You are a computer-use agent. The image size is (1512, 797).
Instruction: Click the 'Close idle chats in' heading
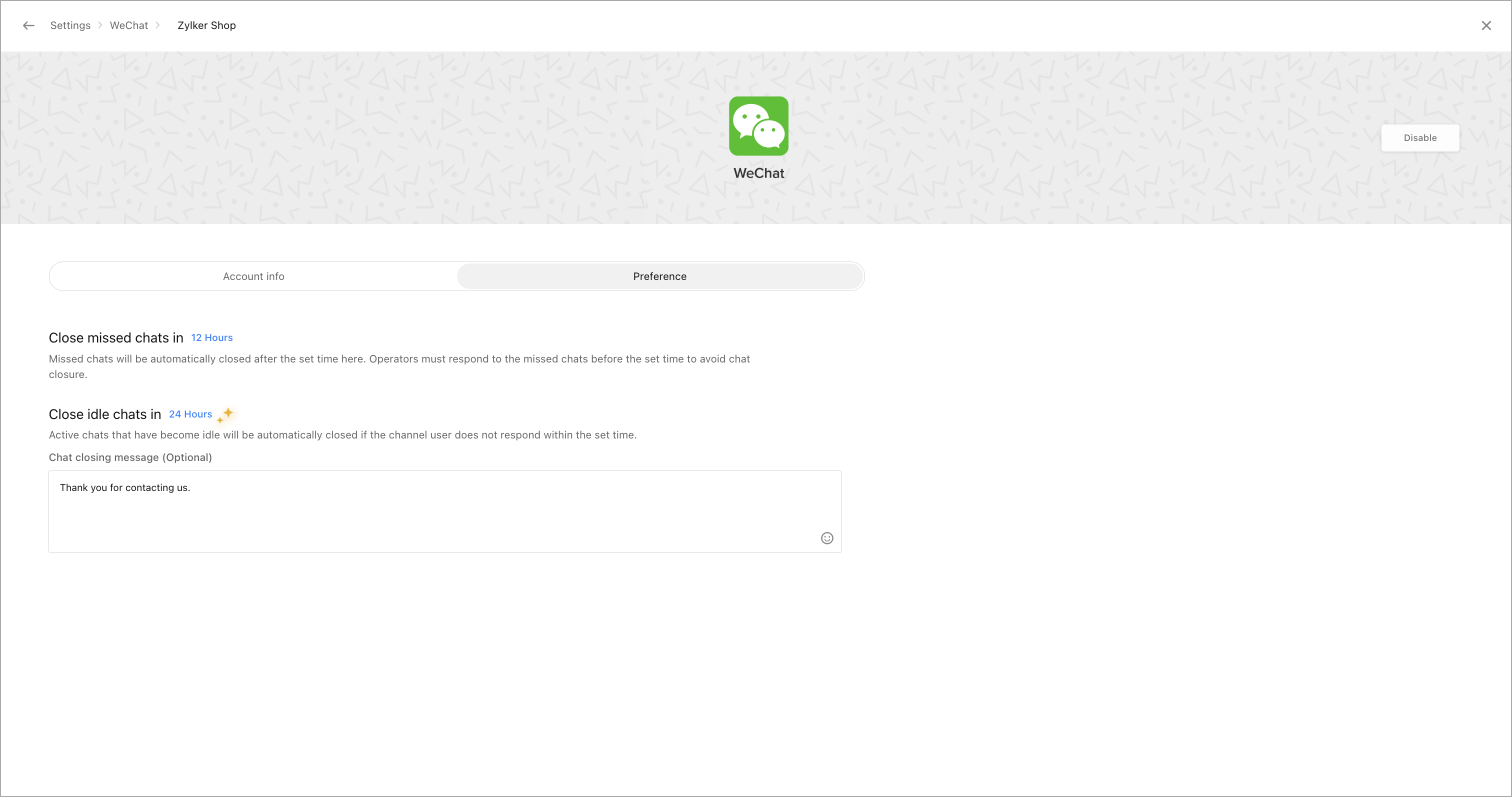tap(105, 414)
